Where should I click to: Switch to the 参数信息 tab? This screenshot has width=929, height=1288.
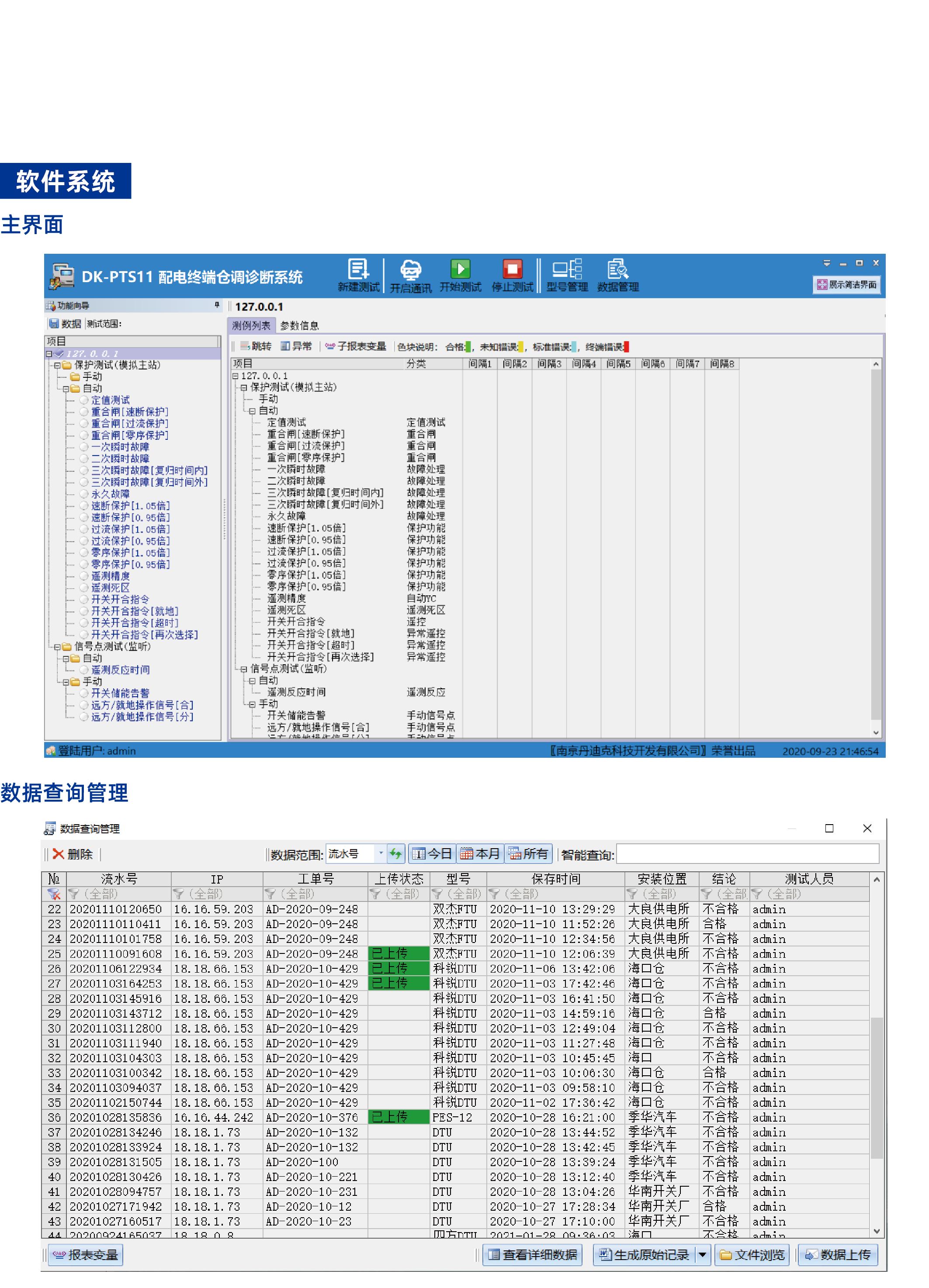299,325
